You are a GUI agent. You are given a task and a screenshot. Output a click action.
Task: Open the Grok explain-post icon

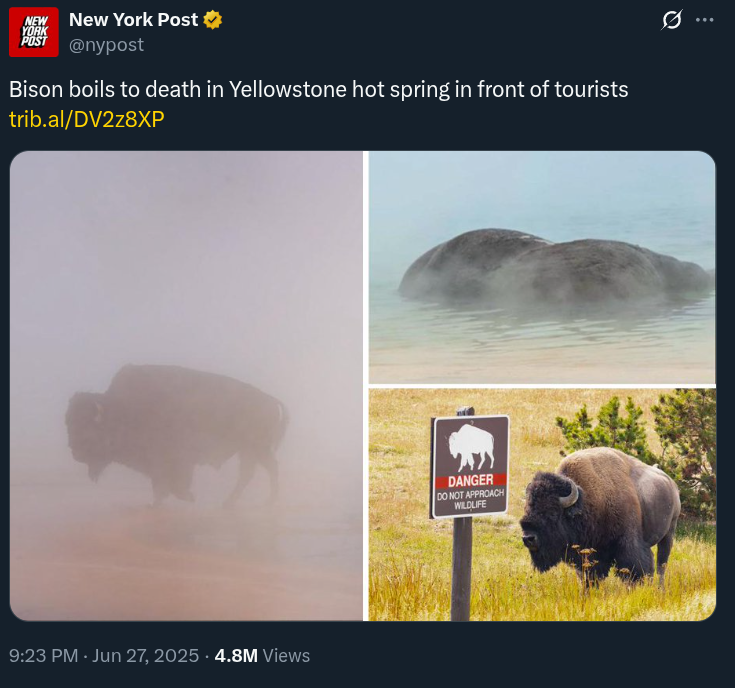click(672, 20)
